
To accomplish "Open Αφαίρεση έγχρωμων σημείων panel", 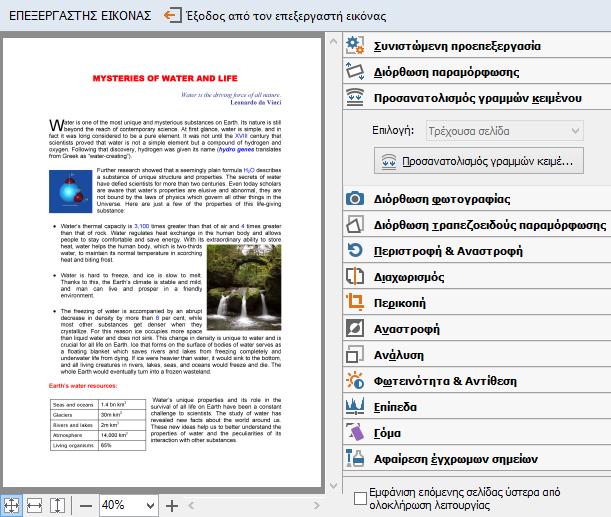I will click(x=477, y=459).
